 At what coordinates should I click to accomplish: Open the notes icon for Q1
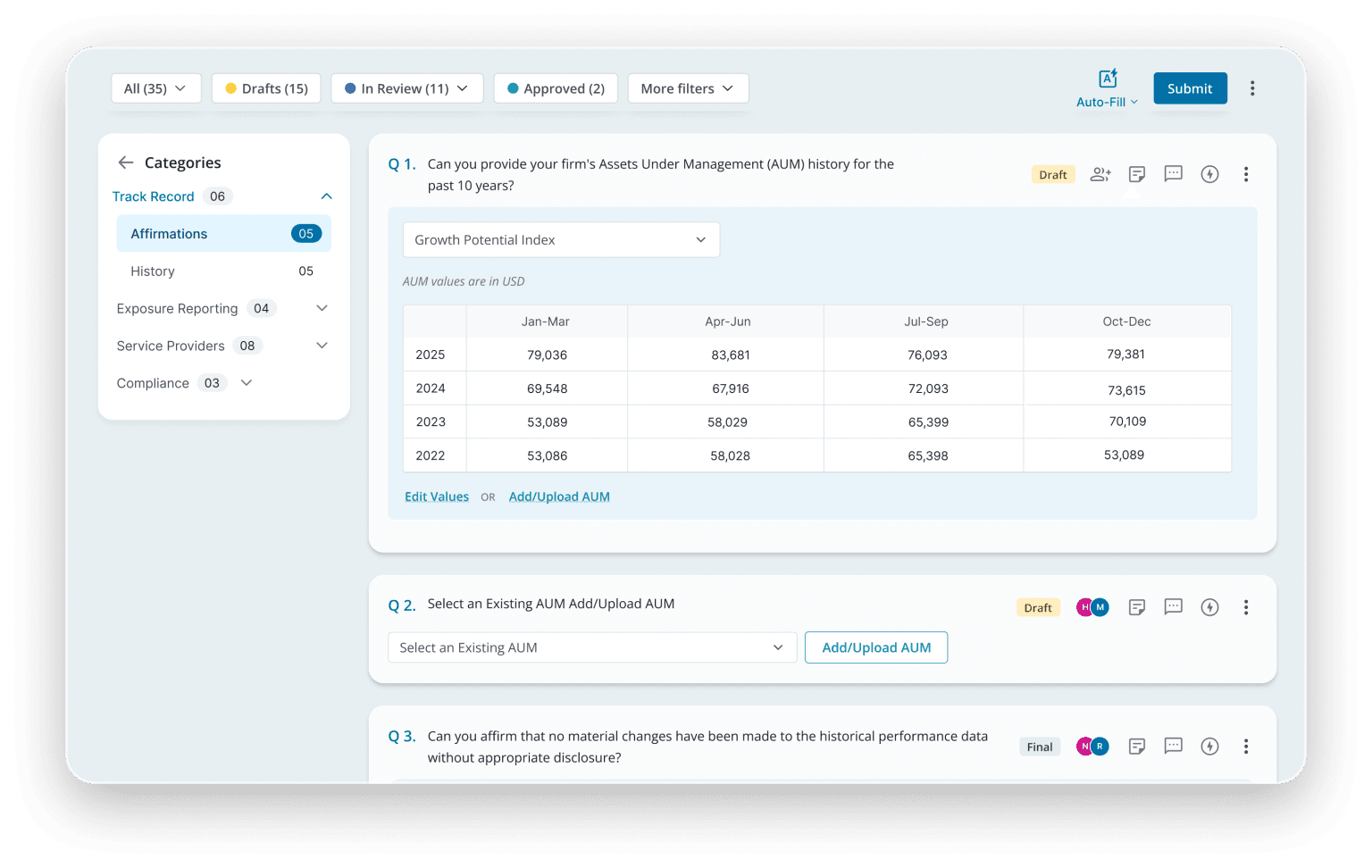tap(1137, 175)
